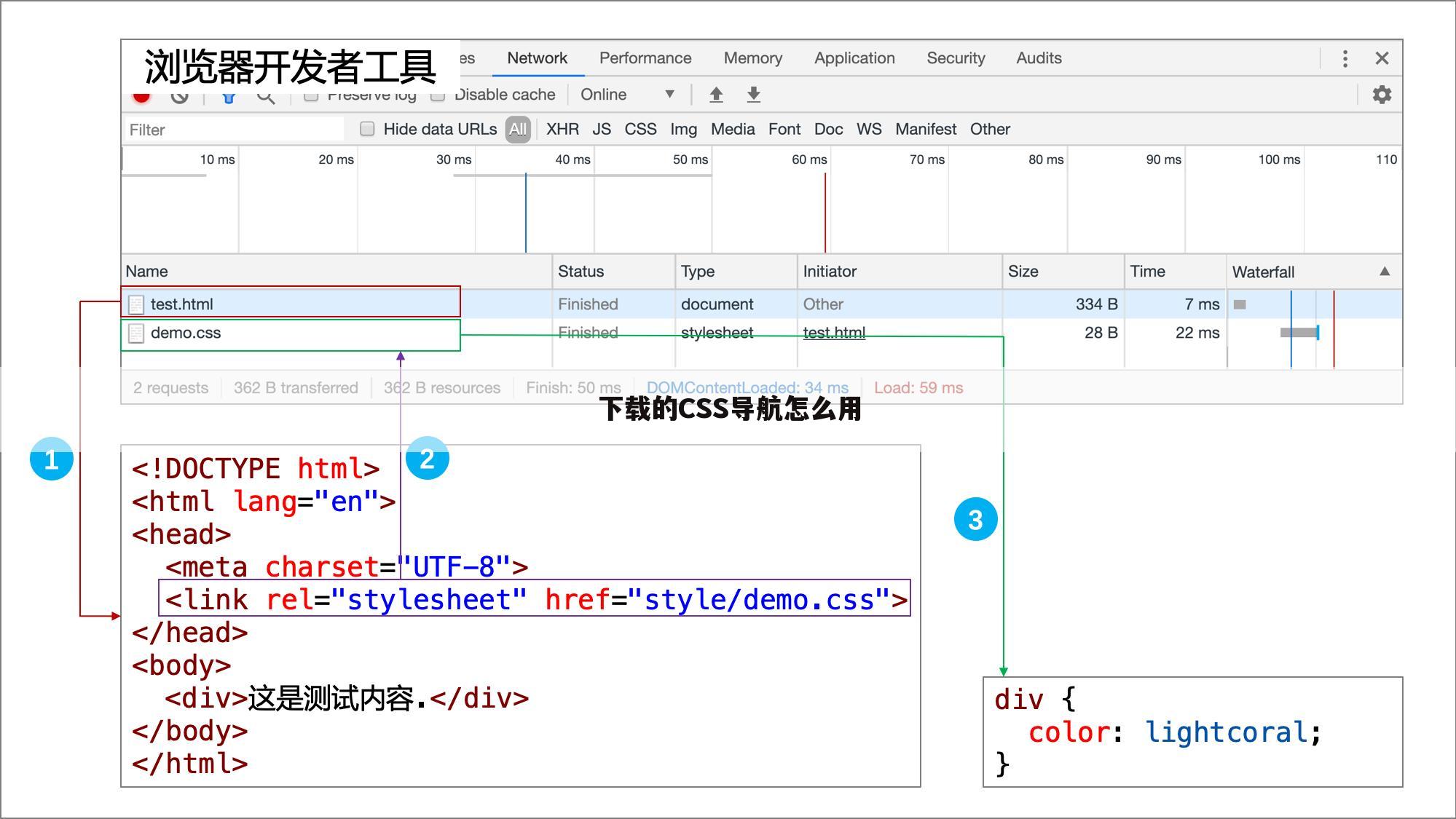Sort by the Time column header
The image size is (1456, 819).
pos(1176,272)
